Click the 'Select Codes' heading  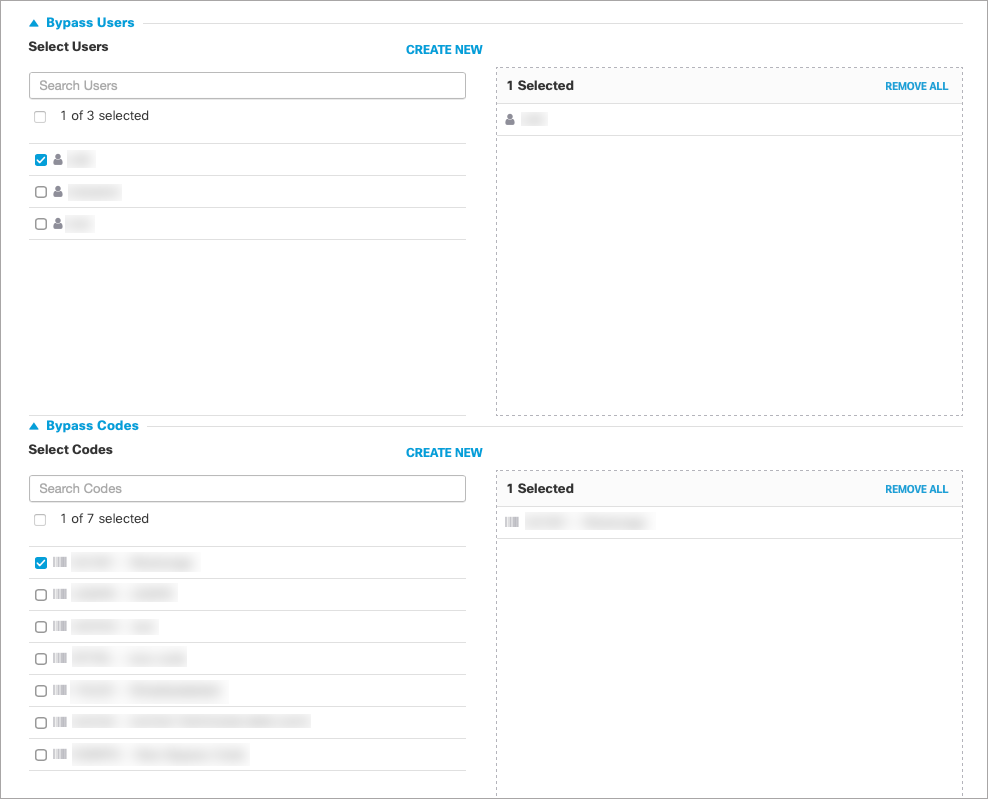pos(71,450)
